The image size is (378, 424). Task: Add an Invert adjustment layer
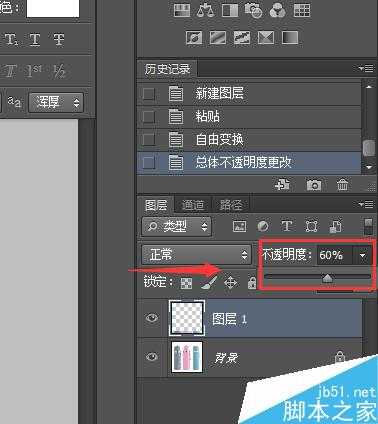(x=194, y=37)
